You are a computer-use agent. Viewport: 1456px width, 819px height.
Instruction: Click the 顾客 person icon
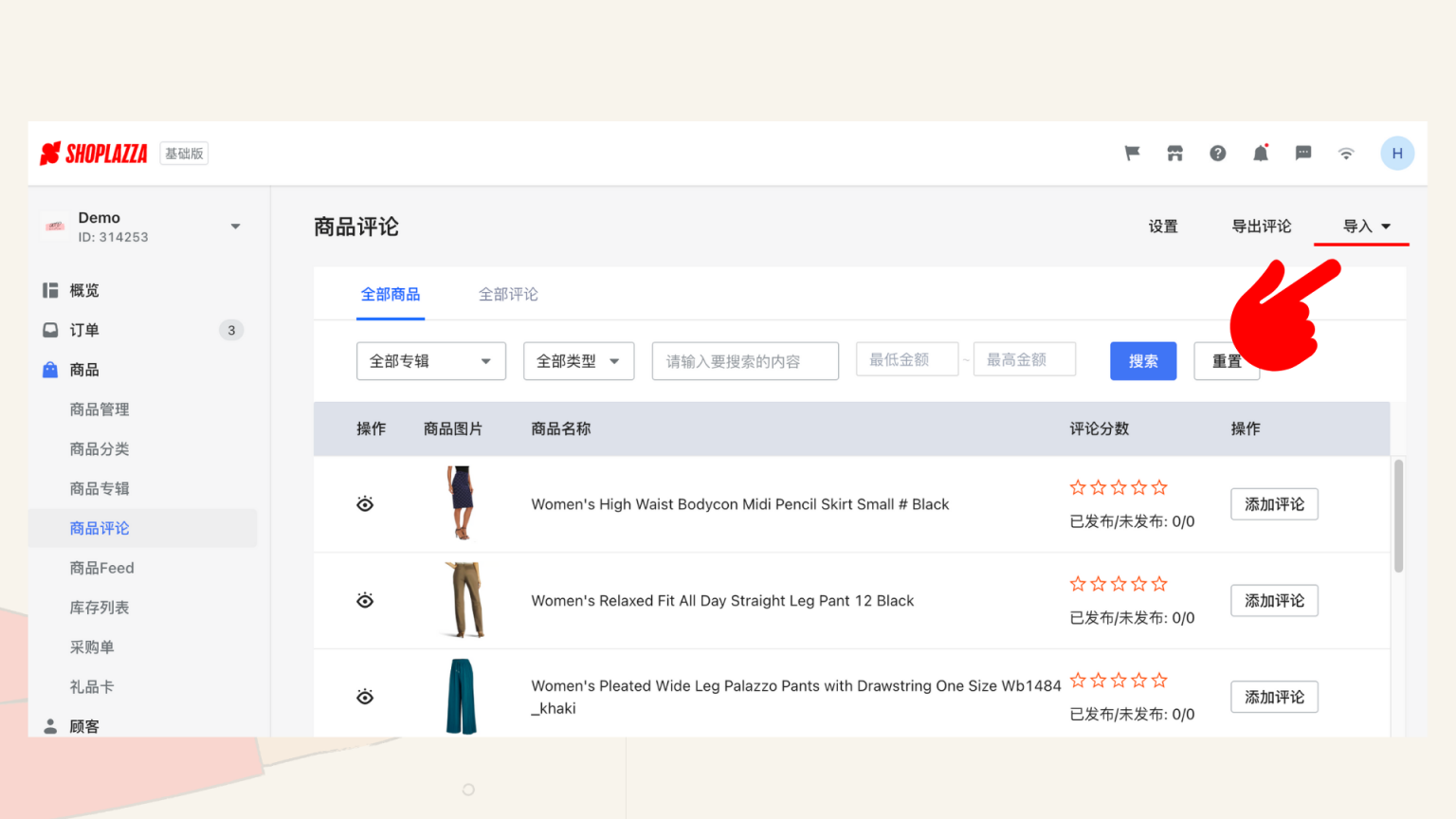pyautogui.click(x=50, y=726)
